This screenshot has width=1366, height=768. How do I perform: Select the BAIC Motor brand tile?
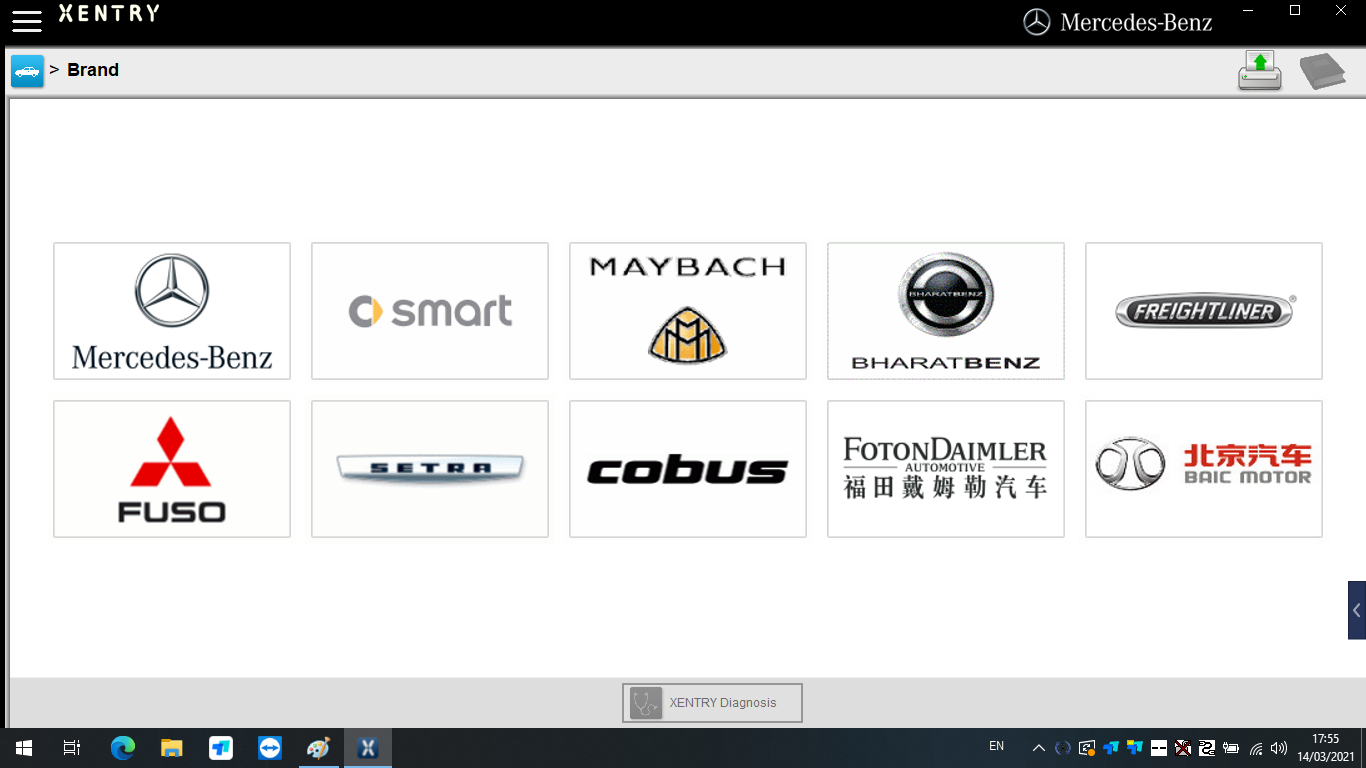(x=1204, y=469)
